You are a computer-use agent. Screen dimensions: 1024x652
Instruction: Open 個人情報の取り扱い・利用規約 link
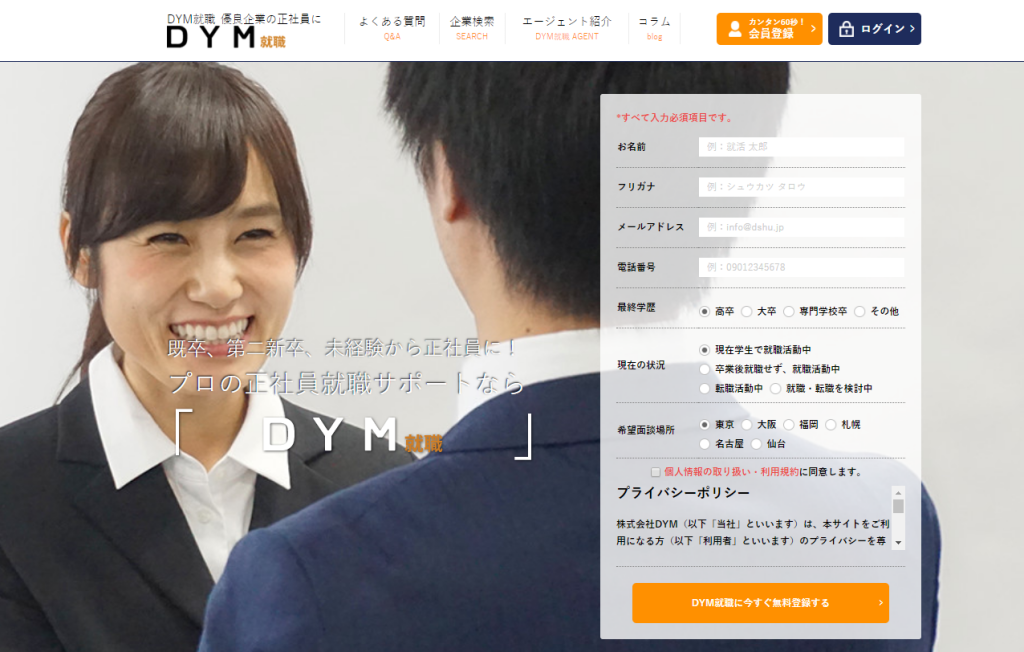tap(731, 472)
